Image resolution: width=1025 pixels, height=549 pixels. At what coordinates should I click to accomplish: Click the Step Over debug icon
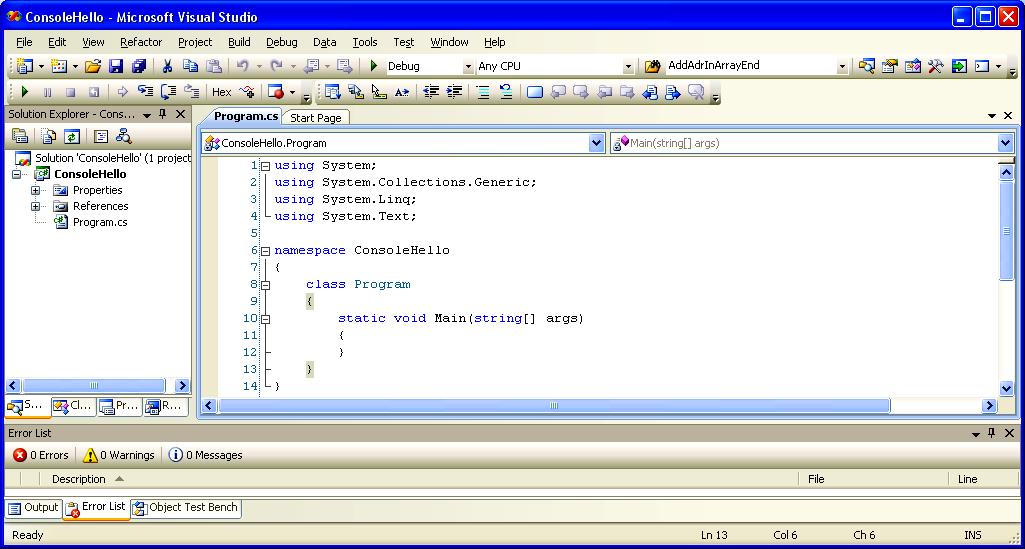168,92
